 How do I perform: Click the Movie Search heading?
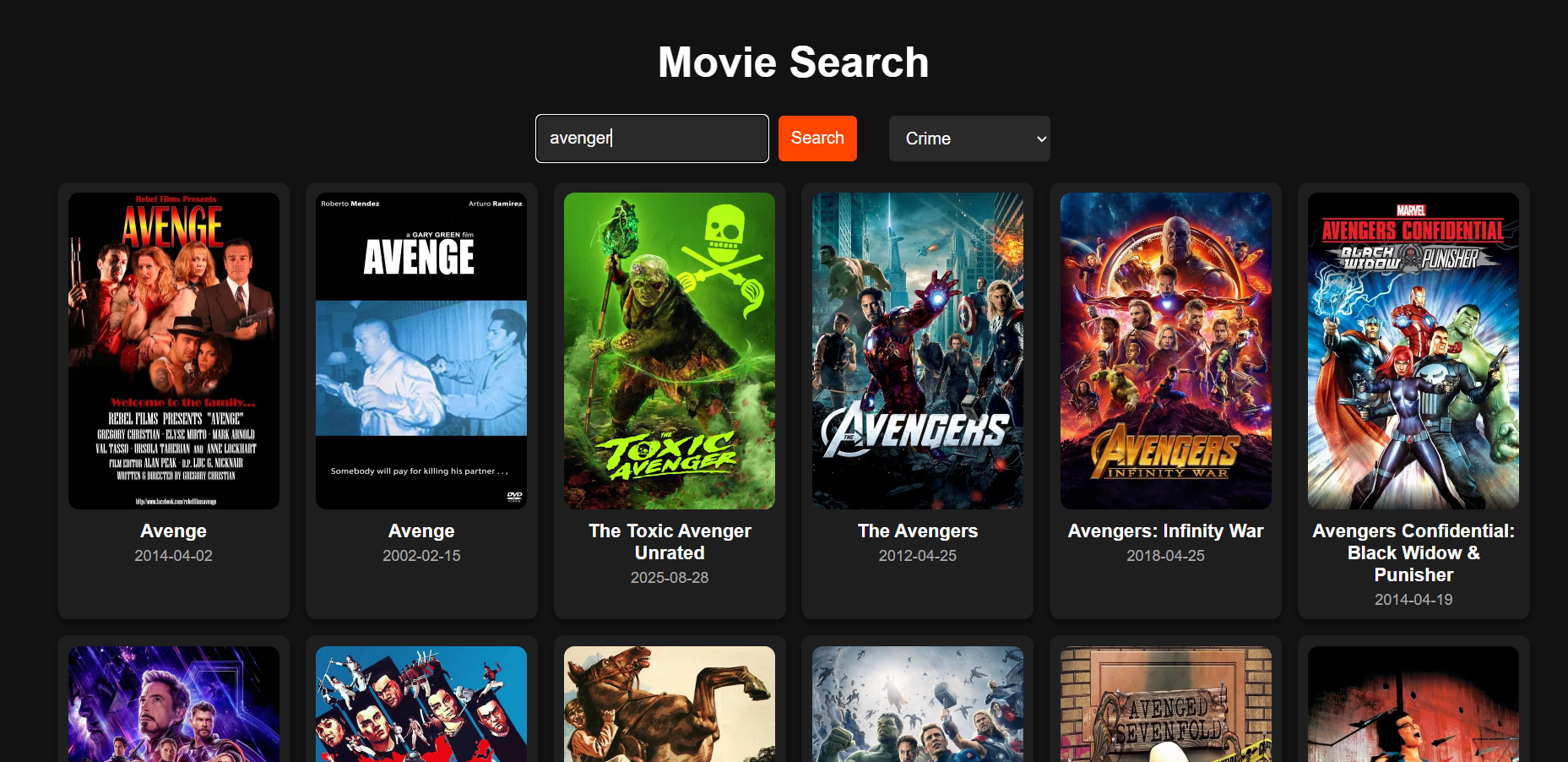click(x=793, y=63)
